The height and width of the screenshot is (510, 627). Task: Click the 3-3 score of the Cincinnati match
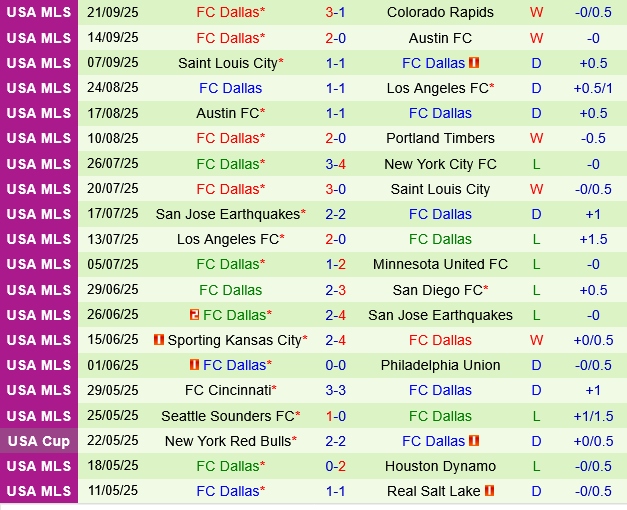tap(336, 390)
